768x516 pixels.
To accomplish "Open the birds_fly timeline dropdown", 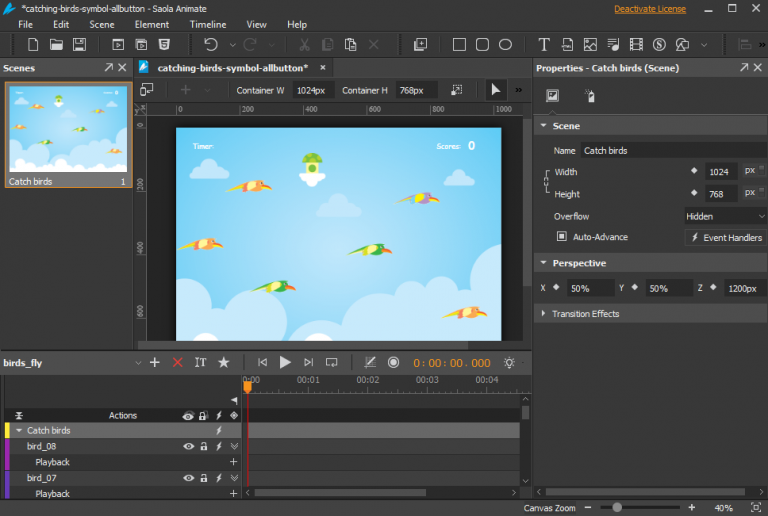I will [138, 363].
